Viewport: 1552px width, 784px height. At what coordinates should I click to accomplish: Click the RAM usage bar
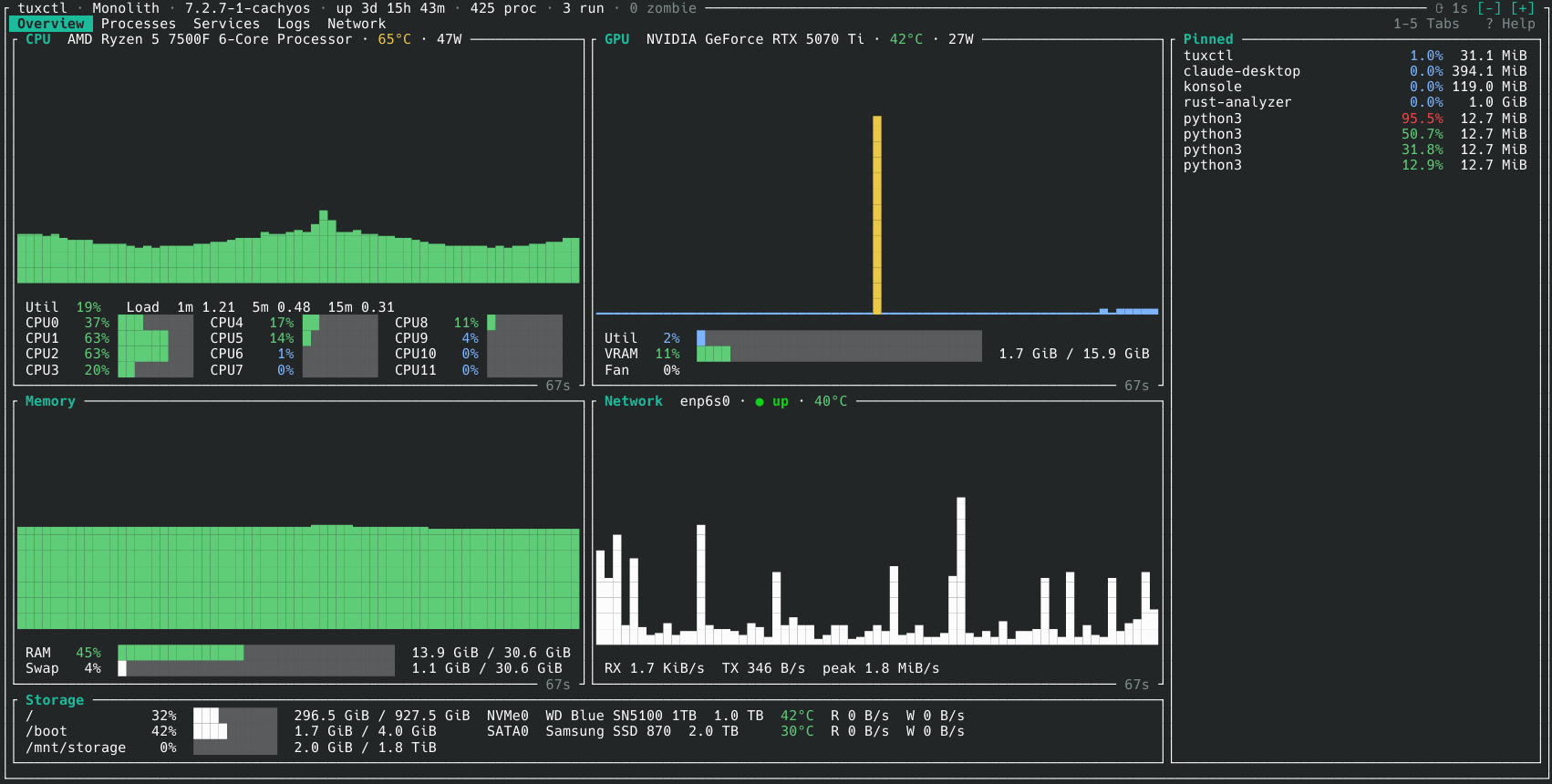[x=256, y=653]
